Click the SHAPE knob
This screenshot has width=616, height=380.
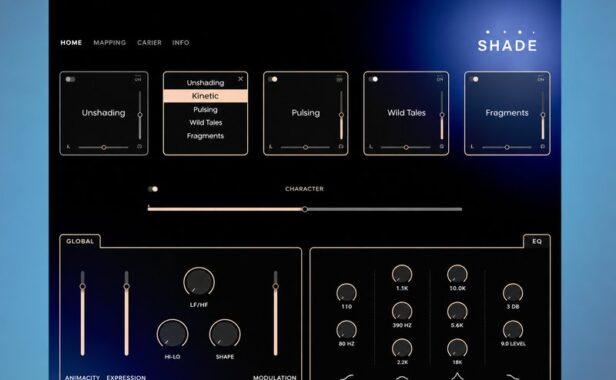[x=225, y=334]
